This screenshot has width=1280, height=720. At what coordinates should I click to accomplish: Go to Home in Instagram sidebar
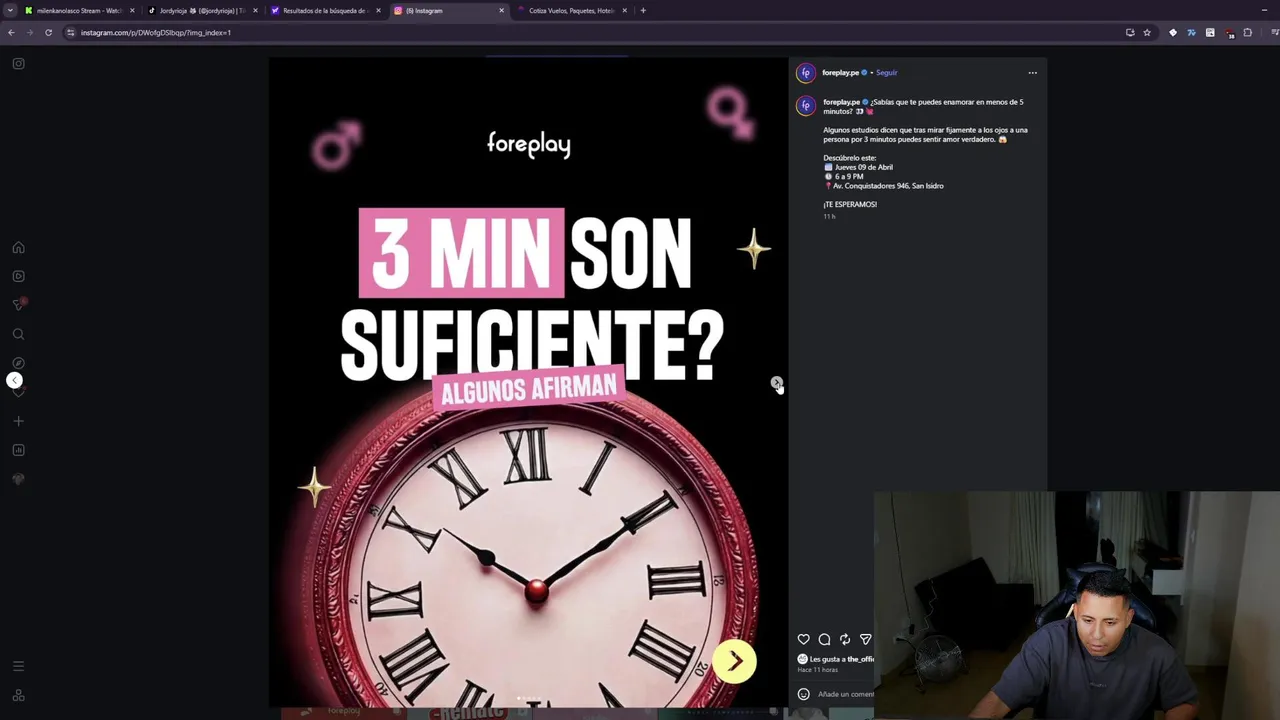[18, 248]
